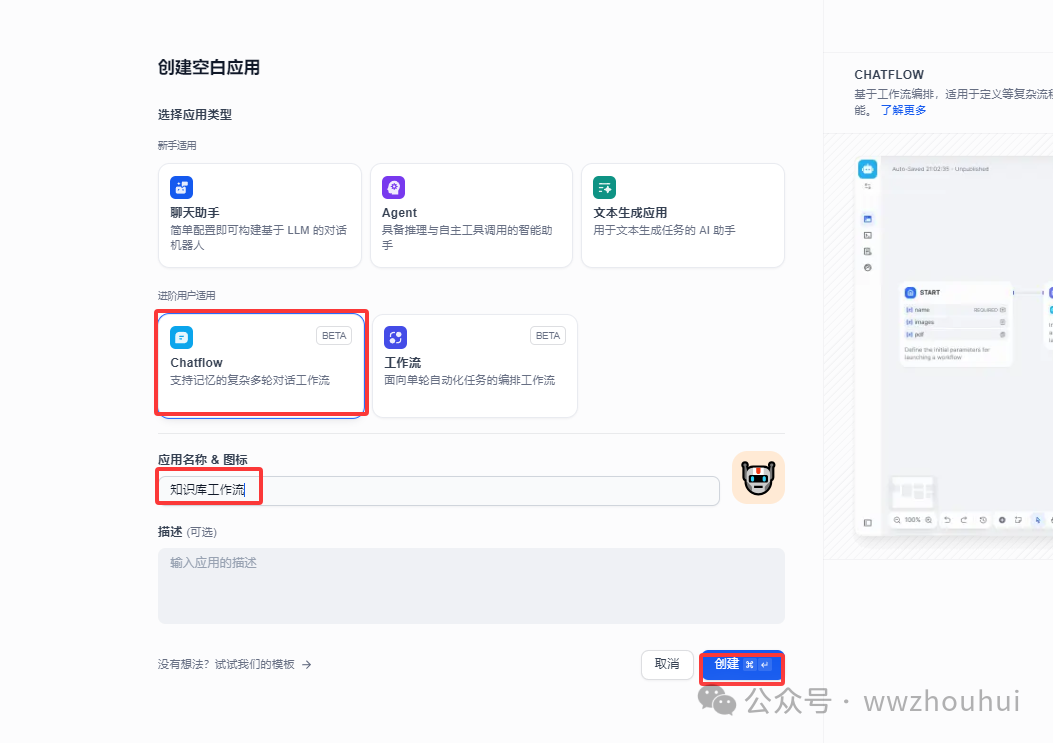Click the change history icon in the preview toolbar
The height and width of the screenshot is (743, 1053).
[983, 521]
